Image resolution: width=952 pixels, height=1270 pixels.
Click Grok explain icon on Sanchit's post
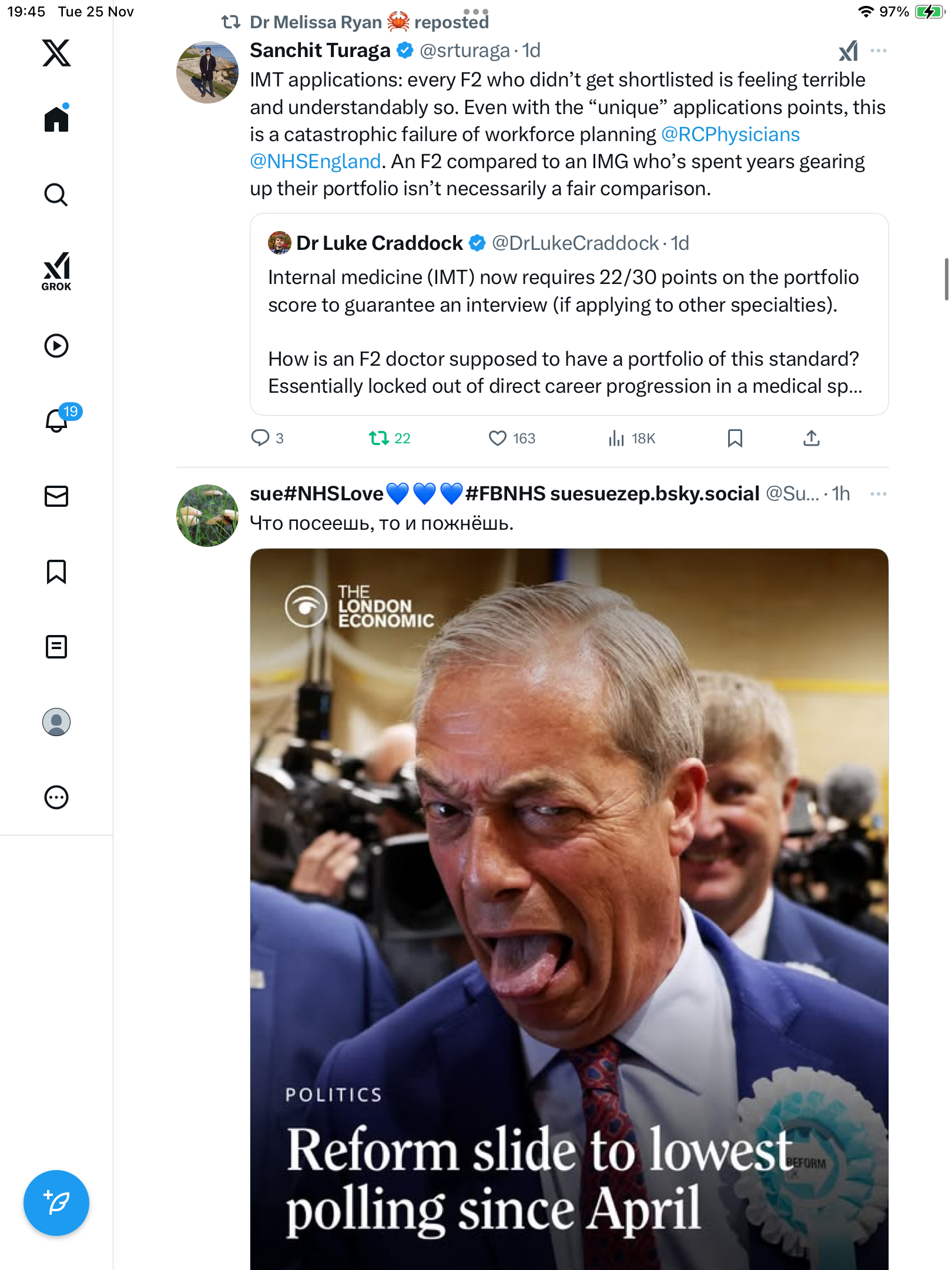(848, 51)
